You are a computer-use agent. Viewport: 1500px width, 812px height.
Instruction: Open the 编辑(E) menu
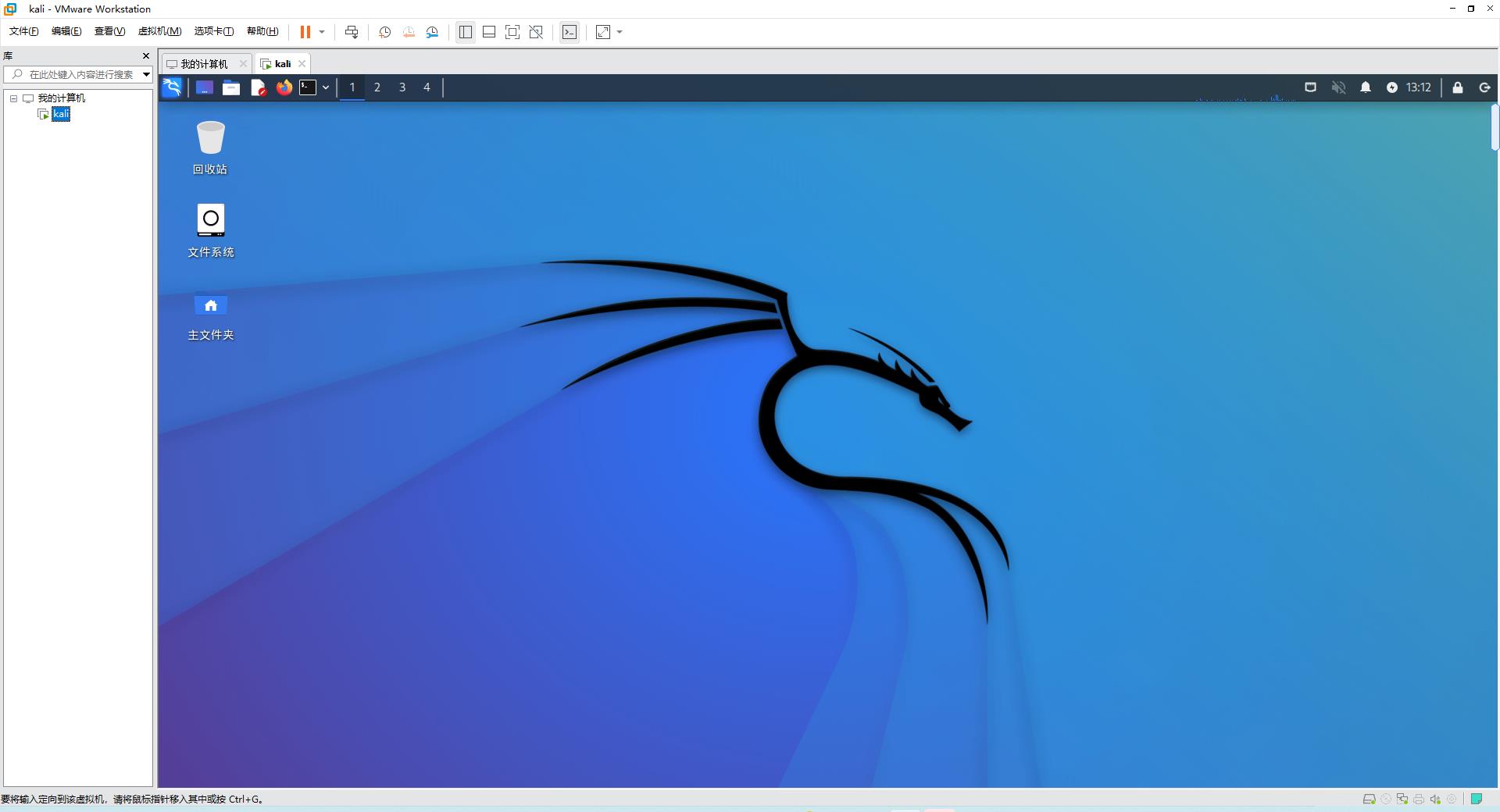pyautogui.click(x=66, y=31)
